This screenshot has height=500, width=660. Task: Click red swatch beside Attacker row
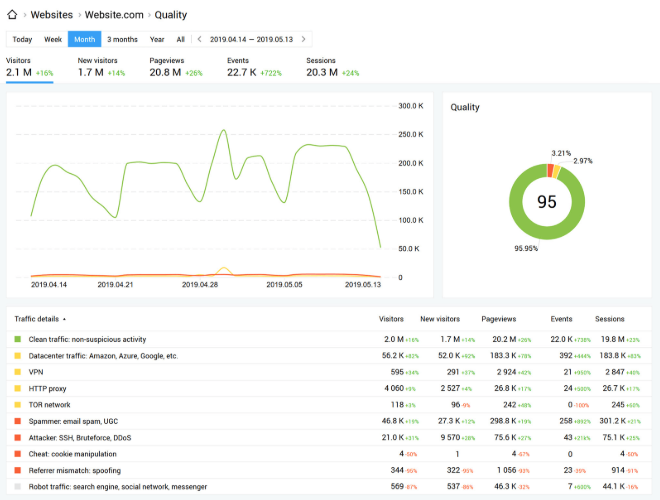[x=18, y=438]
